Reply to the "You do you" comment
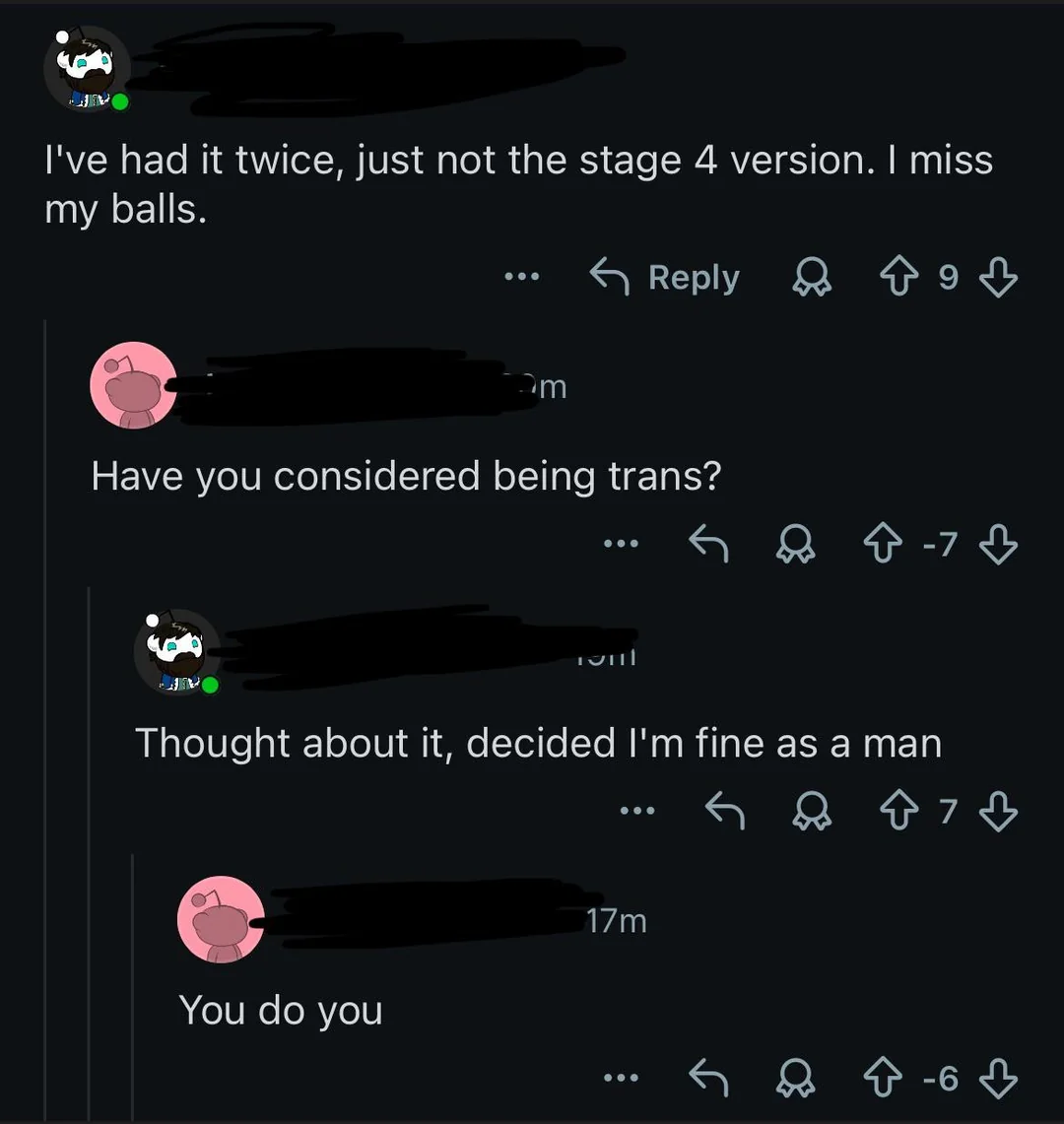Viewport: 1064px width, 1124px height. pyautogui.click(x=707, y=1078)
